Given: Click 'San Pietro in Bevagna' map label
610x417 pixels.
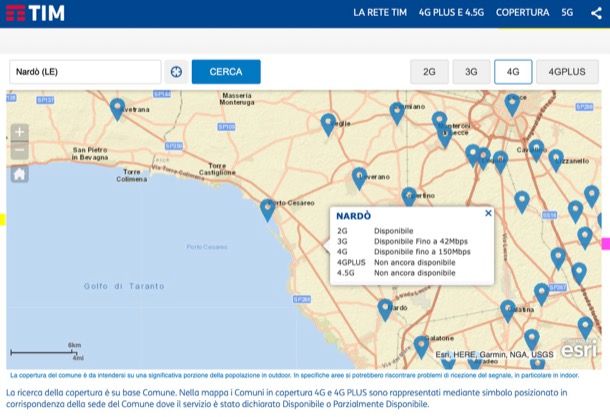Looking at the screenshot, I should coord(90,154).
